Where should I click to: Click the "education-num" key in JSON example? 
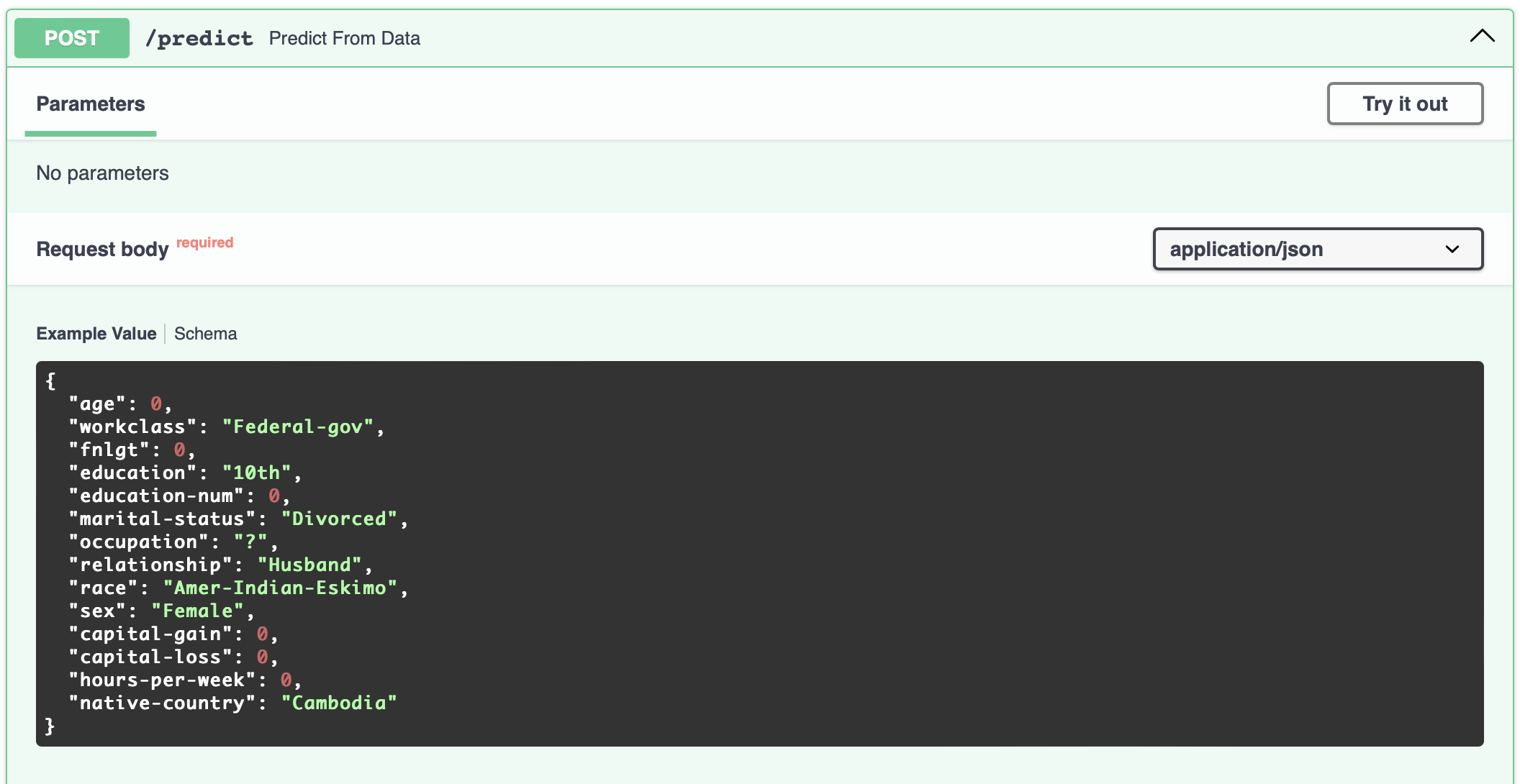(156, 496)
